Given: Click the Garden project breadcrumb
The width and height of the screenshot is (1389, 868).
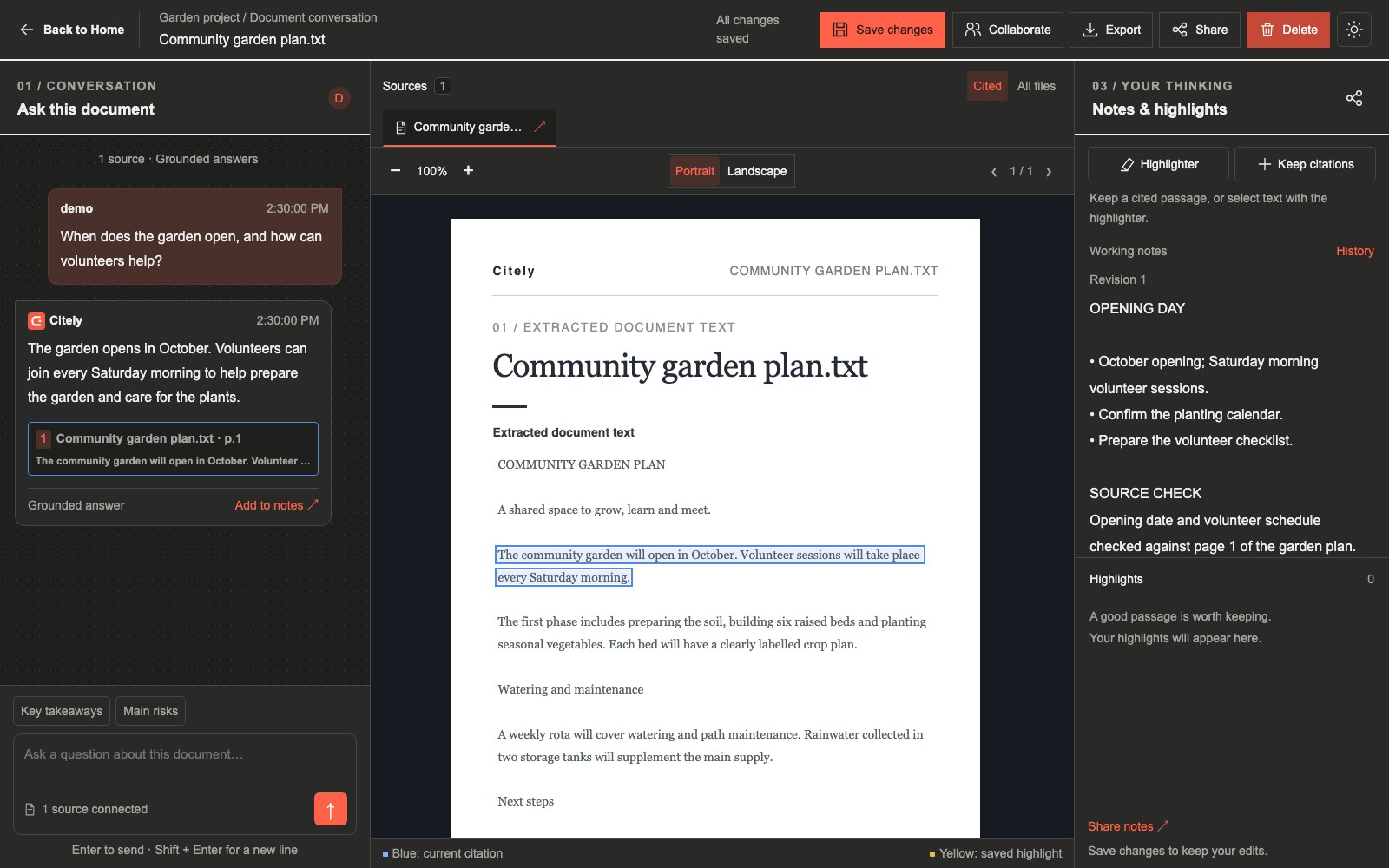Looking at the screenshot, I should [199, 17].
